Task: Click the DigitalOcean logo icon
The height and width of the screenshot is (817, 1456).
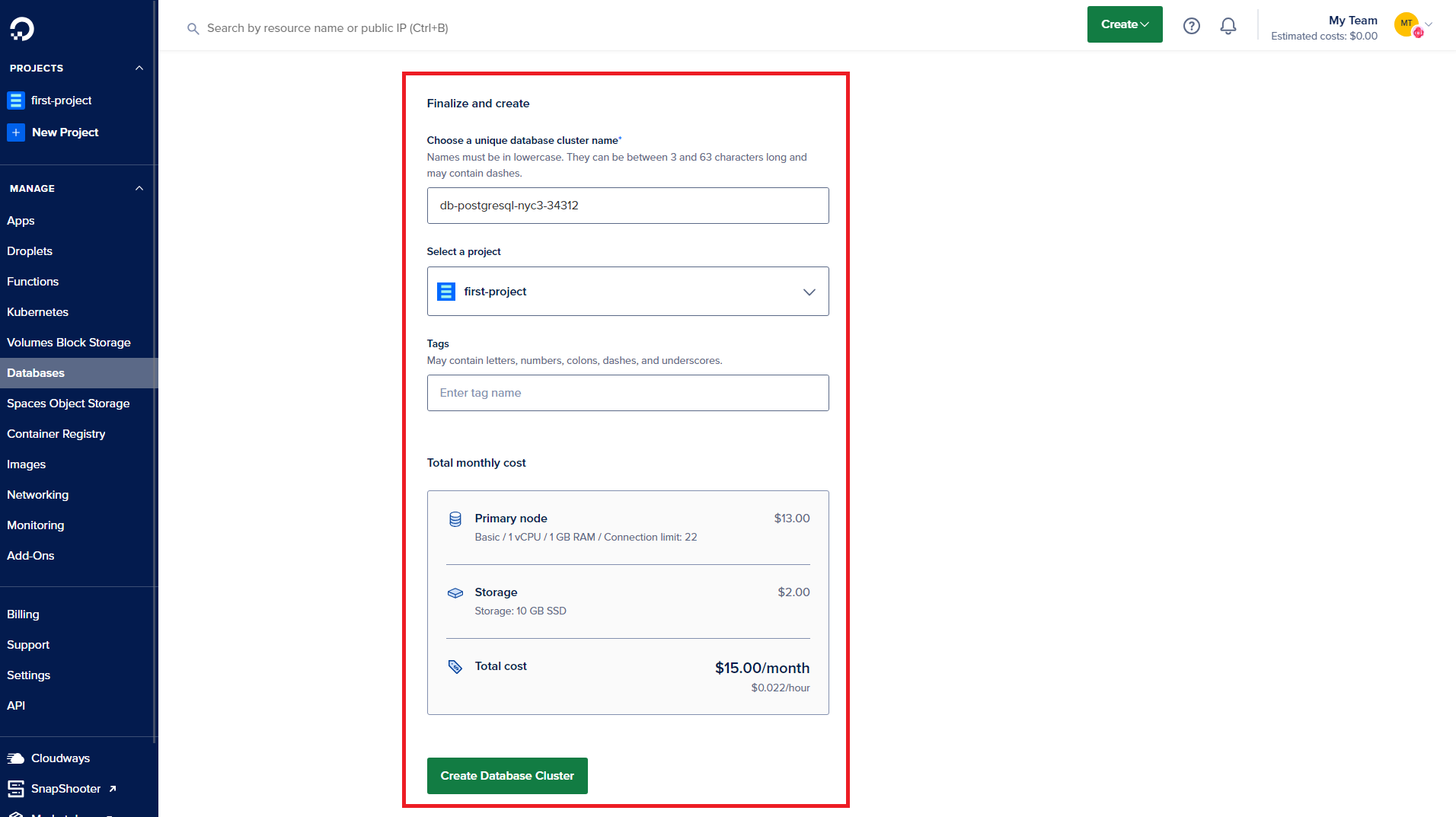Action: 22,29
